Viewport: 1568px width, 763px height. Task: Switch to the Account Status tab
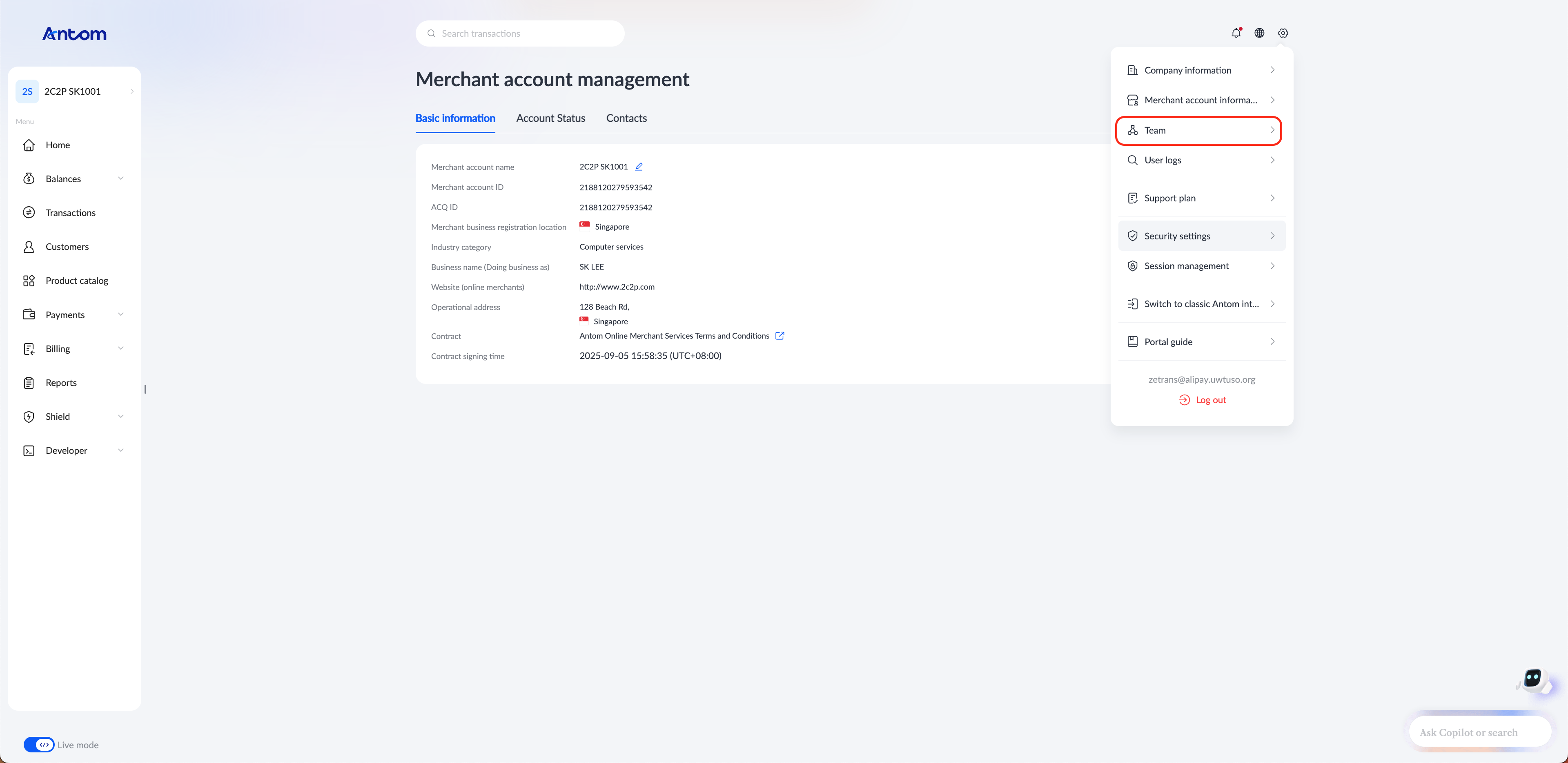click(x=550, y=118)
